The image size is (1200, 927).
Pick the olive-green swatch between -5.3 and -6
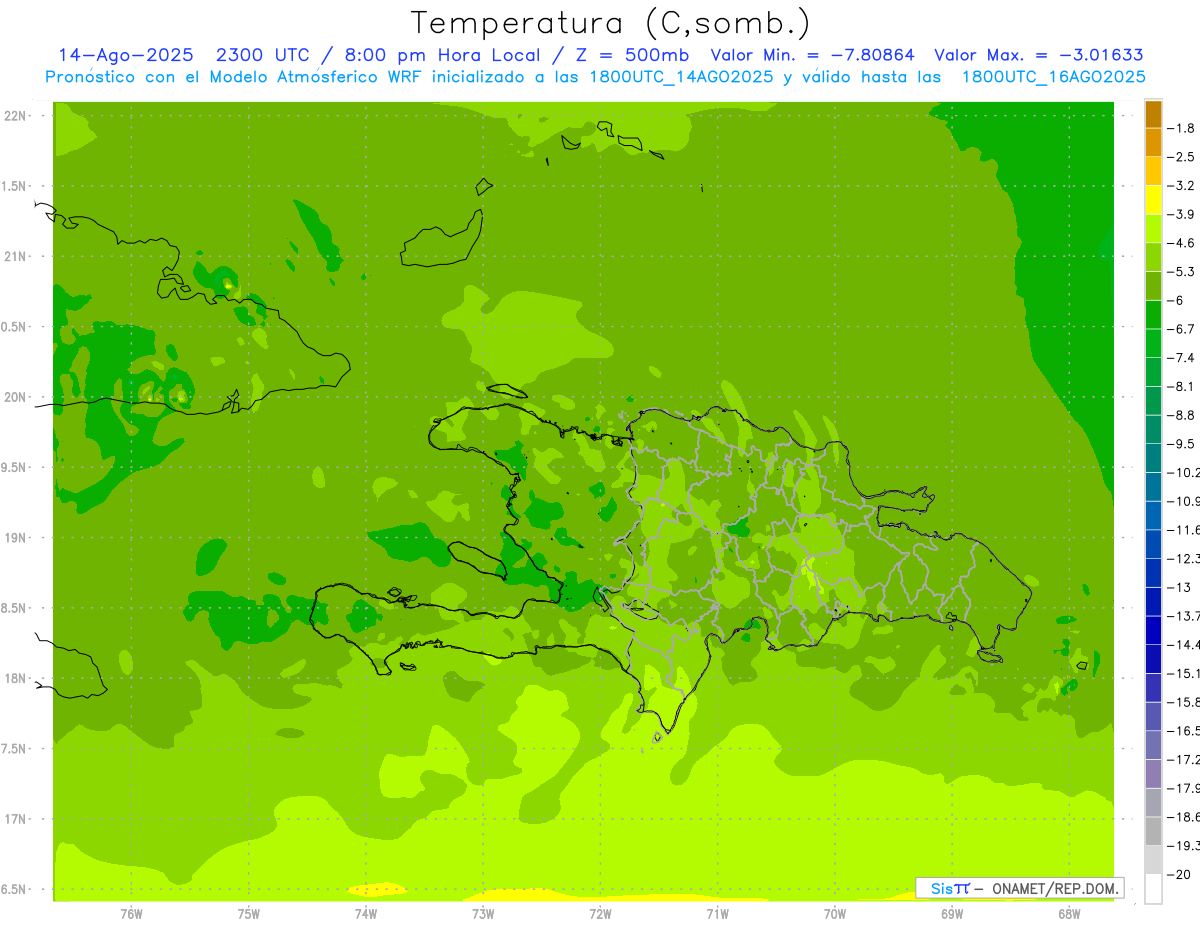point(1153,286)
